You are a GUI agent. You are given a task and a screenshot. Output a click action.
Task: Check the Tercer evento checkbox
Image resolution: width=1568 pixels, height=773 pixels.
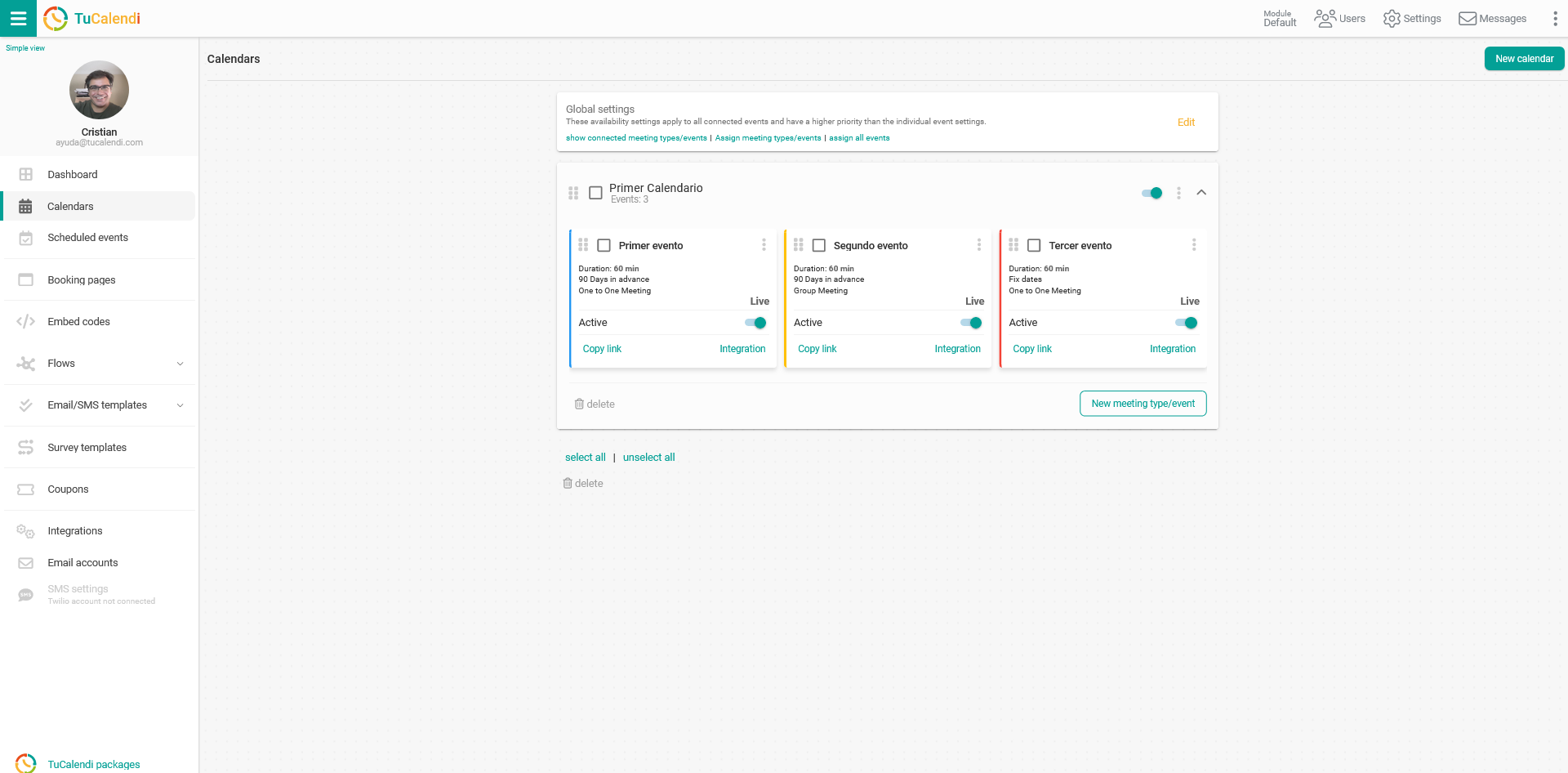point(1034,245)
